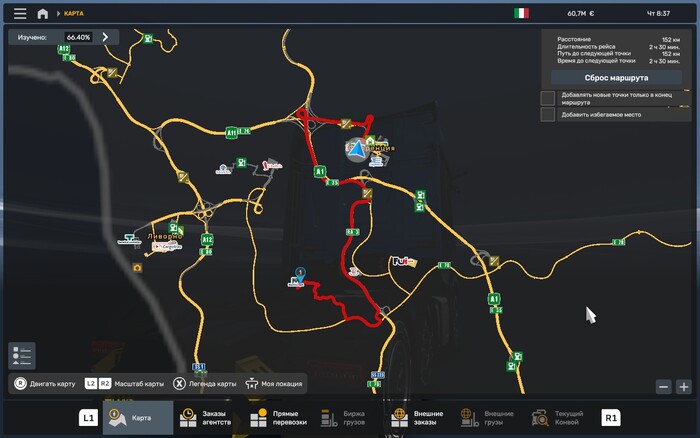Open the hamburger main menu
700x438 pixels.
coord(20,14)
